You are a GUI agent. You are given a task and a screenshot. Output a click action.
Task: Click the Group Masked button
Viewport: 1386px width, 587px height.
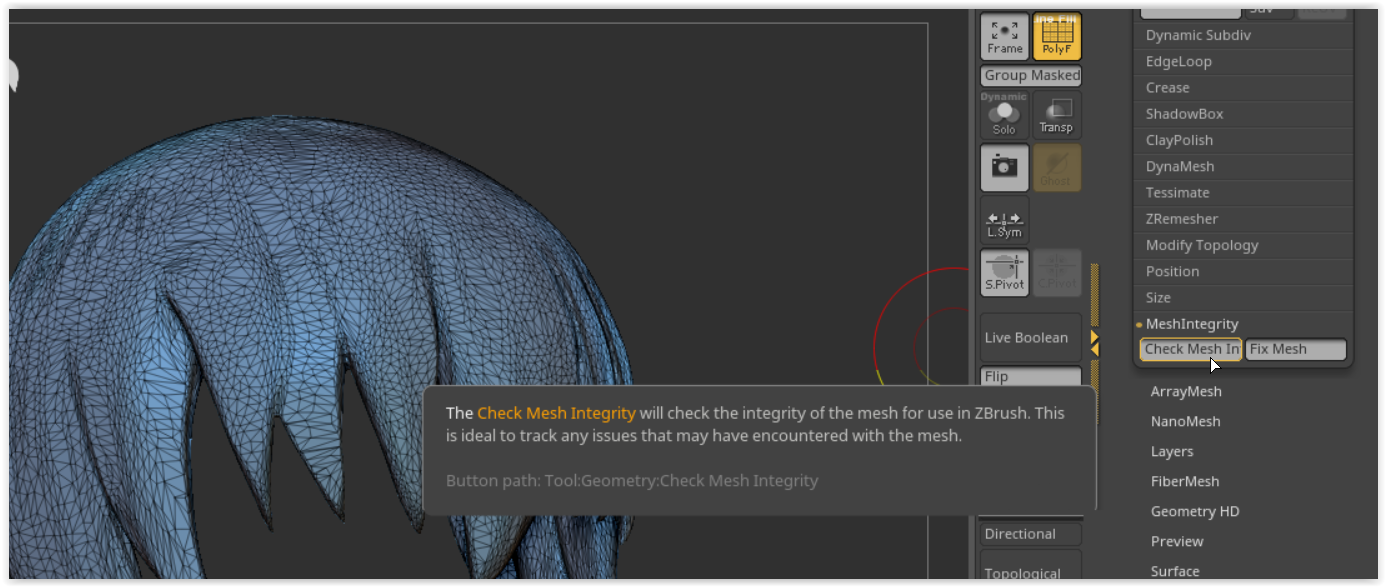pos(1031,75)
